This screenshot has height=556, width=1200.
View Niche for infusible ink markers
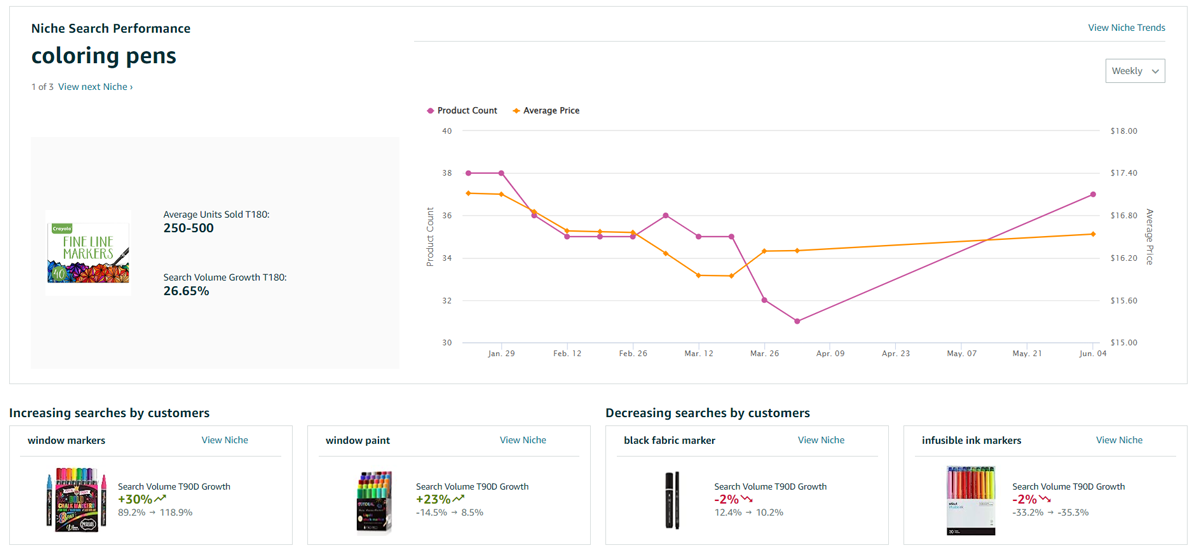click(x=1119, y=440)
